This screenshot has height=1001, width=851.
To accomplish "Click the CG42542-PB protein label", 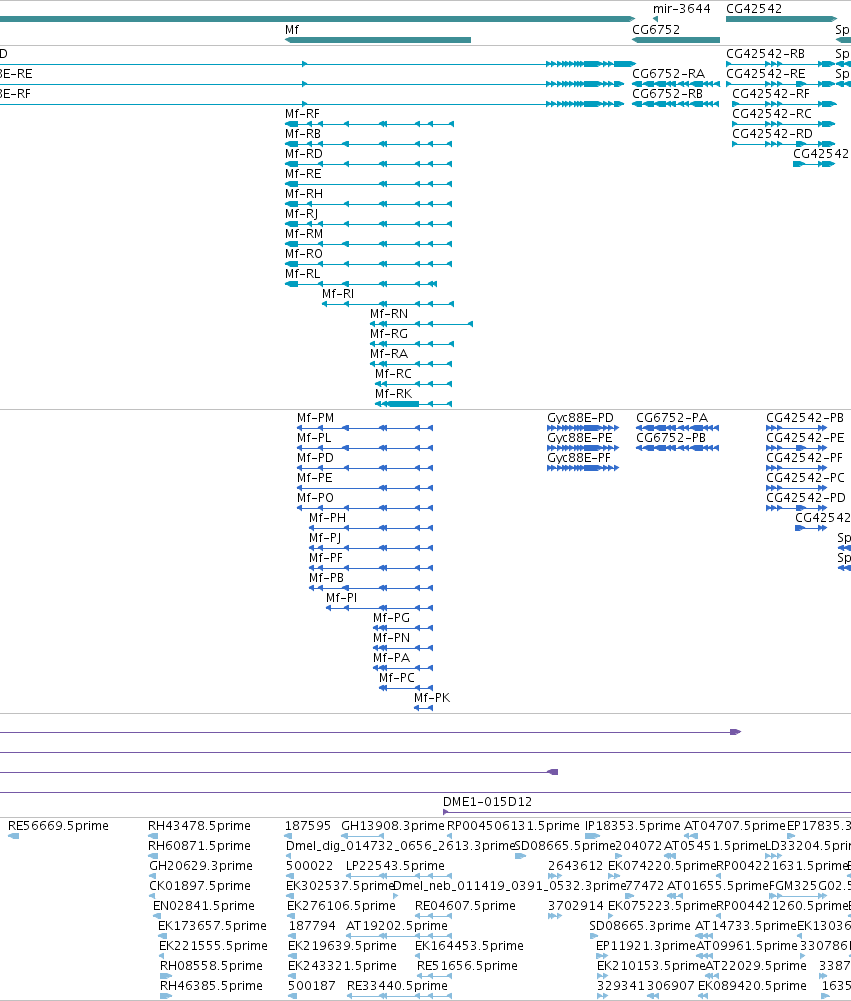I will 804,418.
